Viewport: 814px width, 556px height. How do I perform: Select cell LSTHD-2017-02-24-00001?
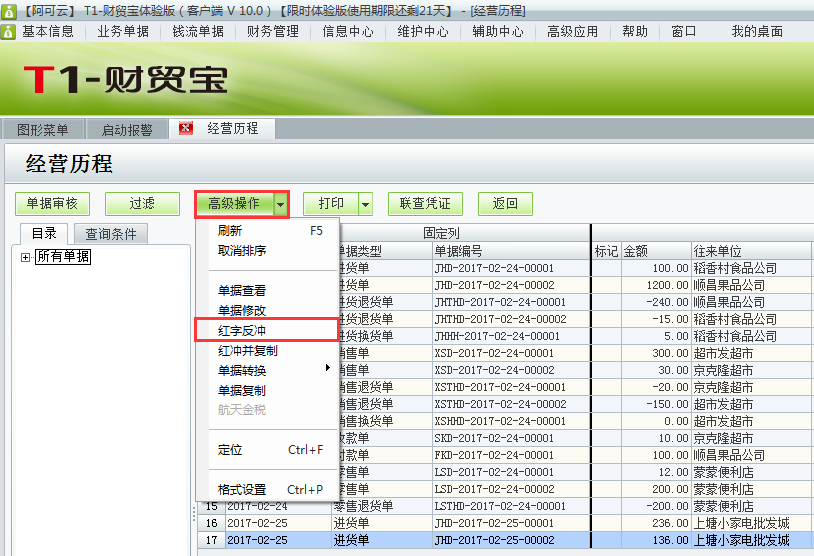click(x=511, y=506)
